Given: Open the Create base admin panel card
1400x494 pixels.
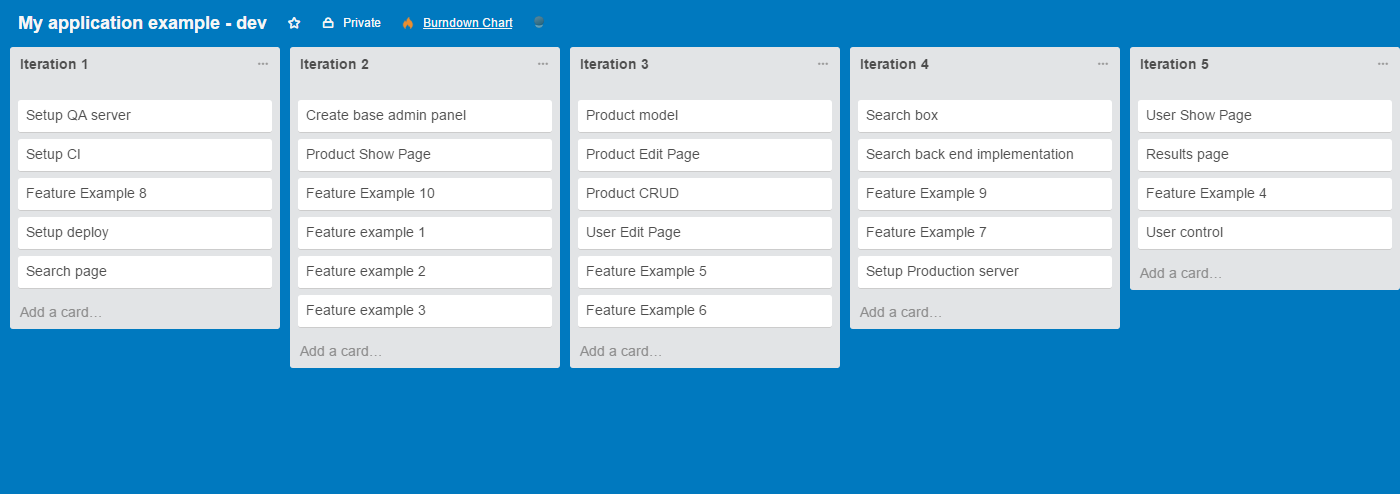Looking at the screenshot, I should point(425,115).
